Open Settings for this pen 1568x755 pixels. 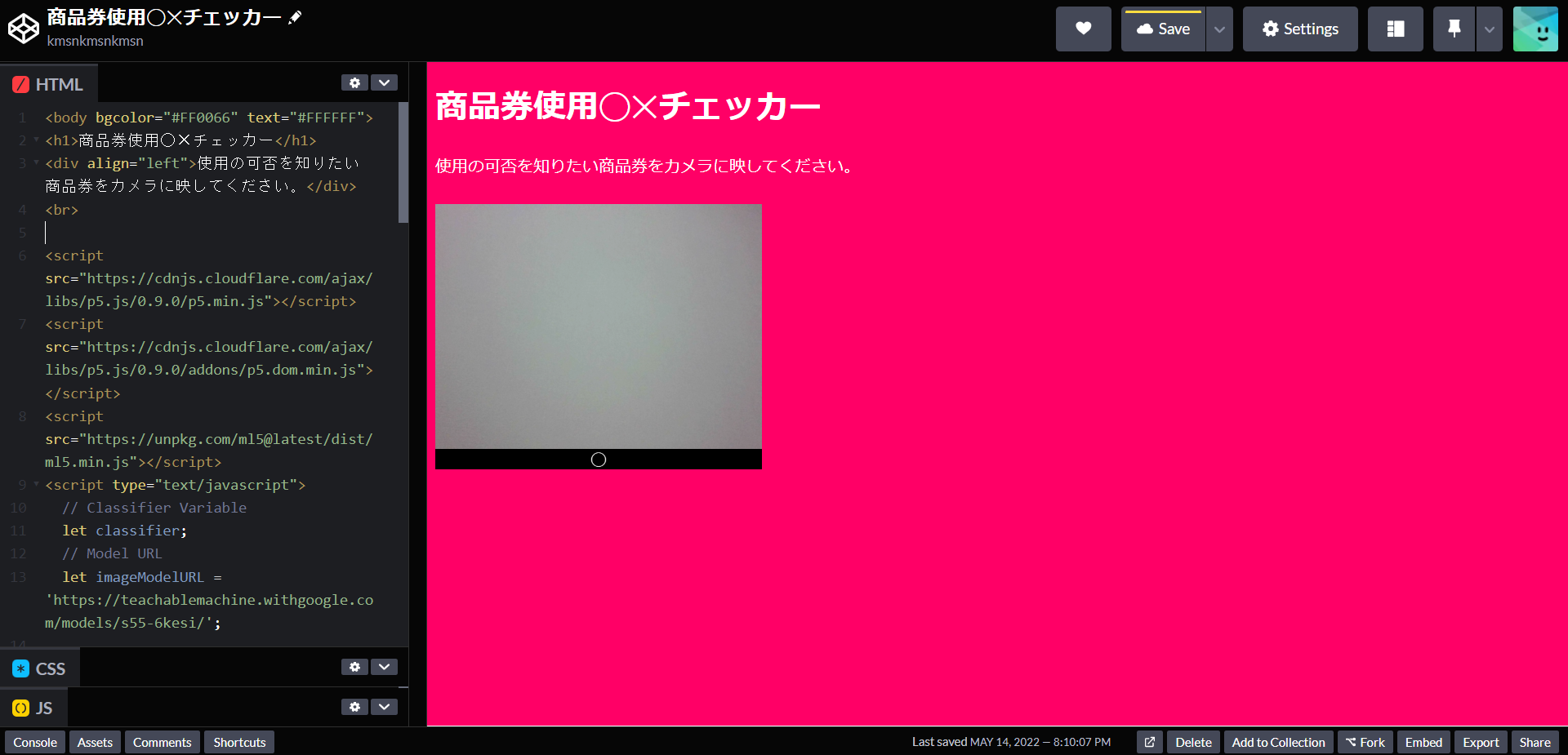(1299, 29)
